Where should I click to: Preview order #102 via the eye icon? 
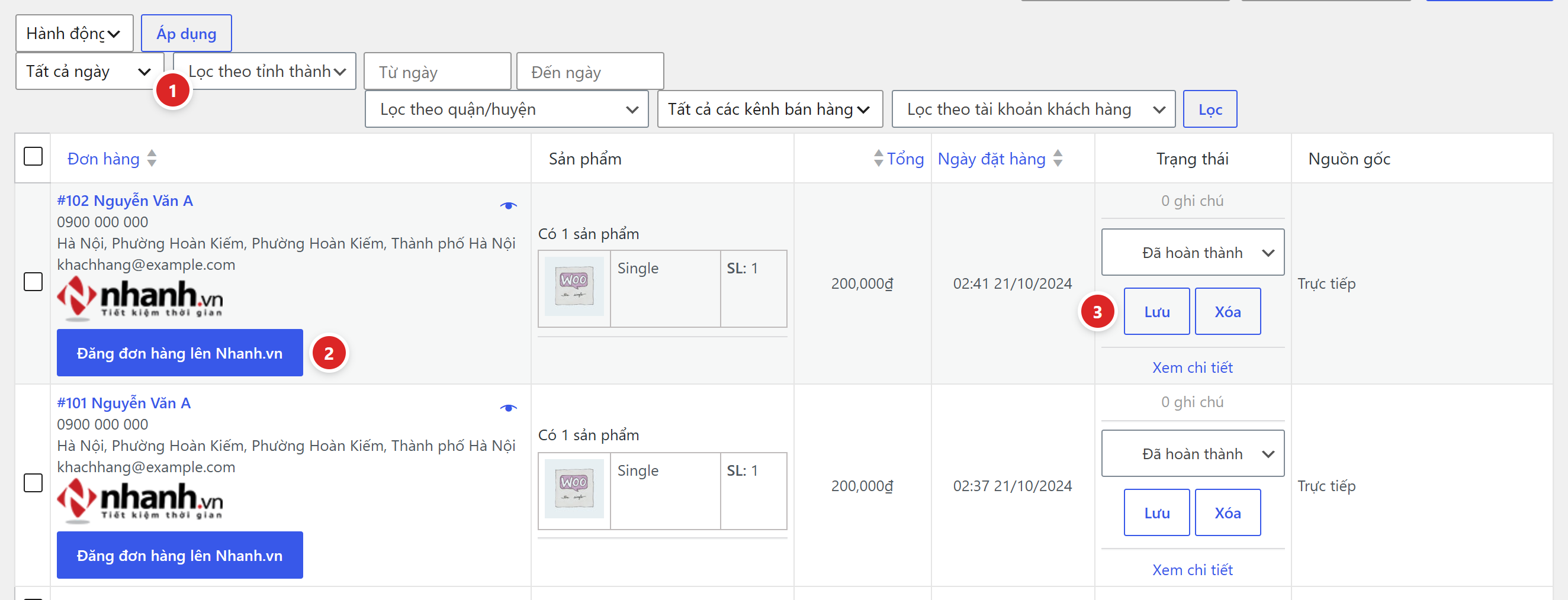tap(508, 206)
